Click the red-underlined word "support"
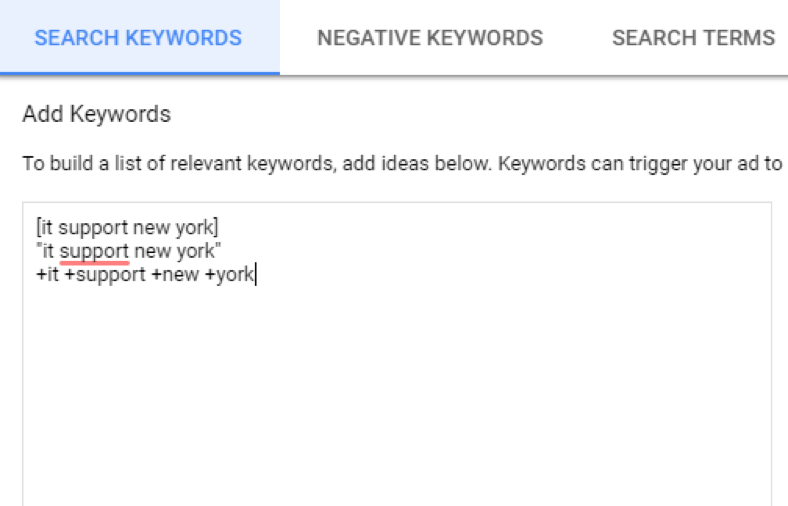The image size is (788, 506). tap(94, 251)
